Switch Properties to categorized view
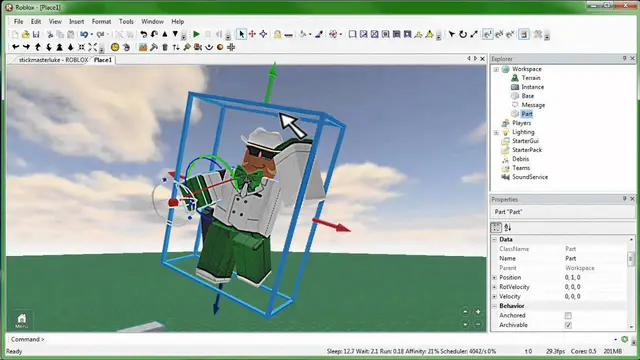 click(496, 227)
